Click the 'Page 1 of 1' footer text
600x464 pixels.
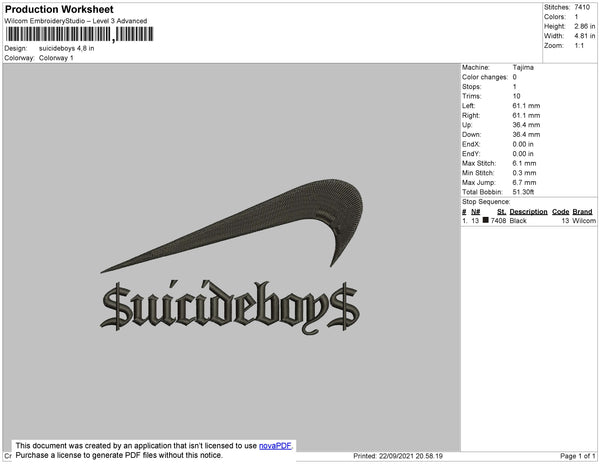pos(578,456)
